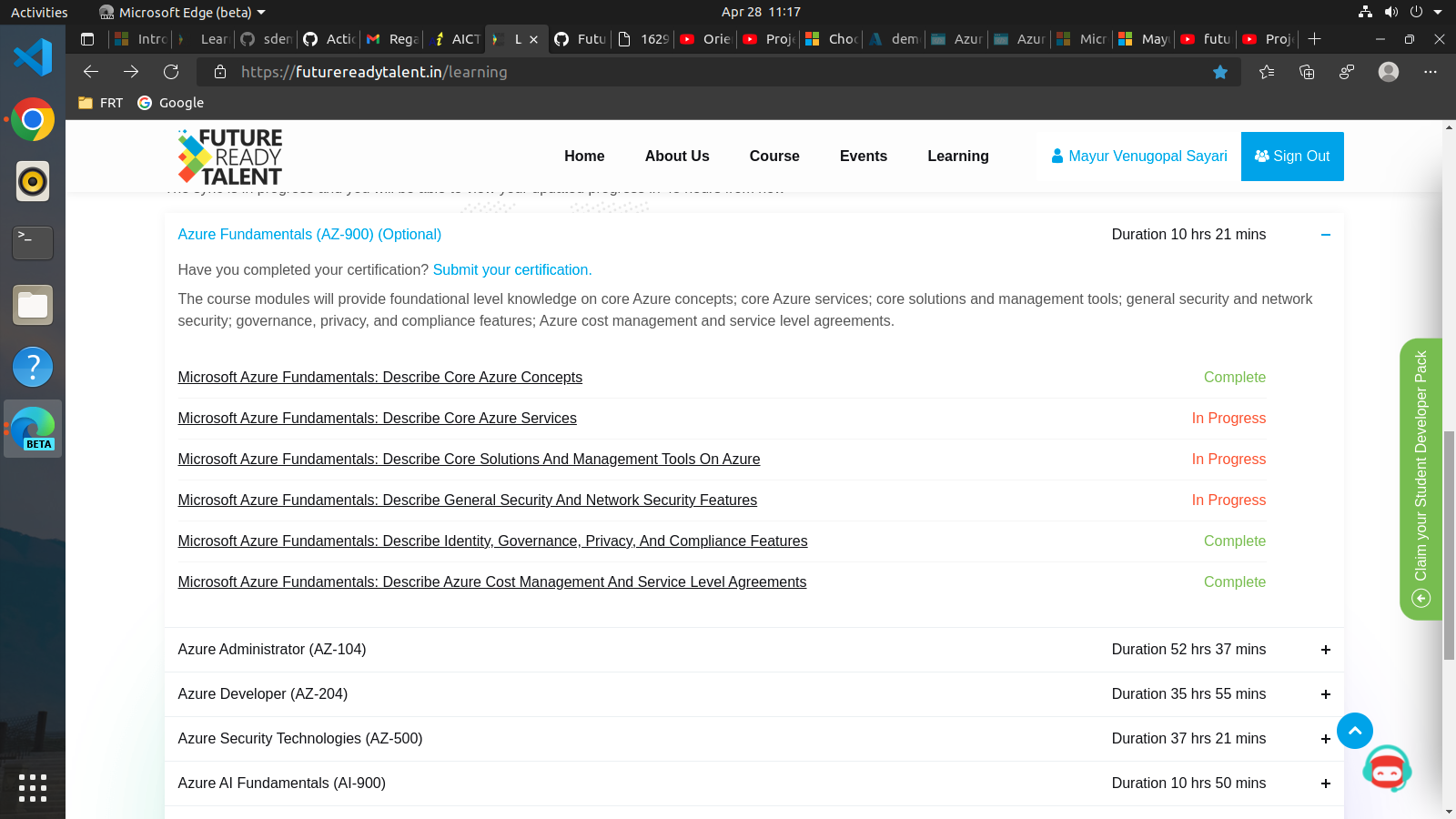Open Edge settings and more menu
Viewport: 1456px width, 819px height.
[1431, 72]
